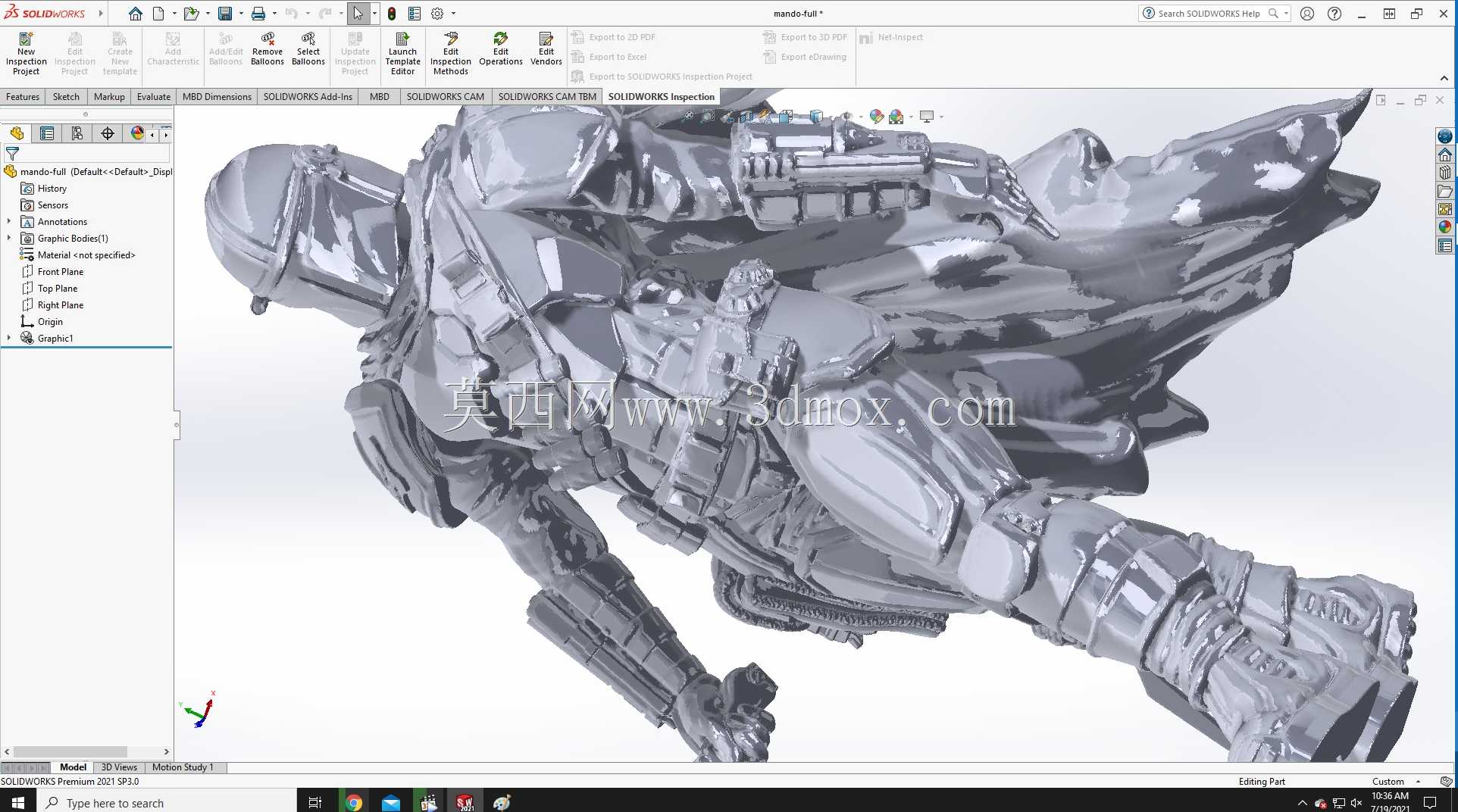Open SOLIDWORKS Resources in the task pane
Image resolution: width=1458 pixels, height=812 pixels.
(1445, 155)
